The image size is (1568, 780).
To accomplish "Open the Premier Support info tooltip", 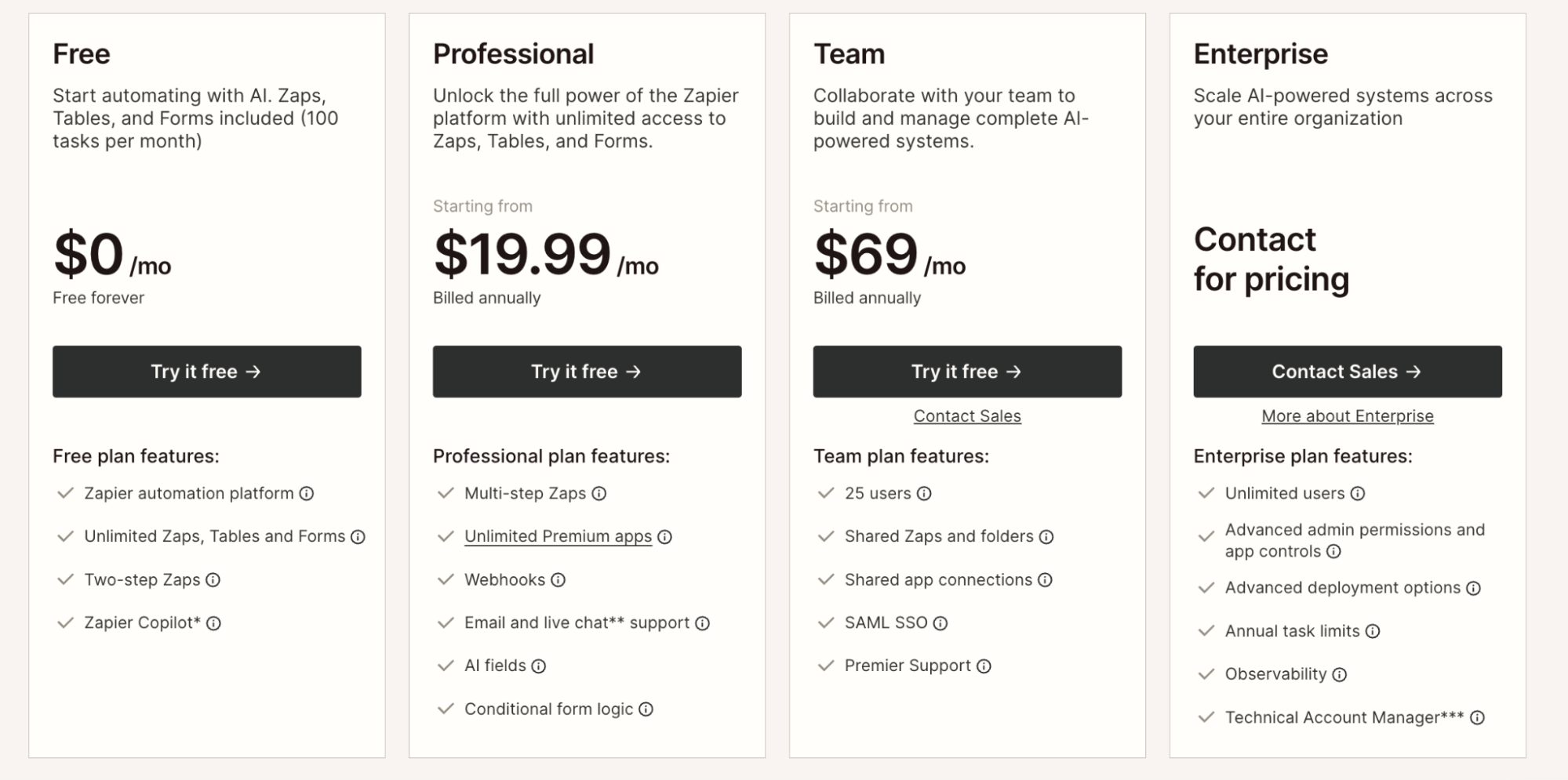I will click(983, 666).
